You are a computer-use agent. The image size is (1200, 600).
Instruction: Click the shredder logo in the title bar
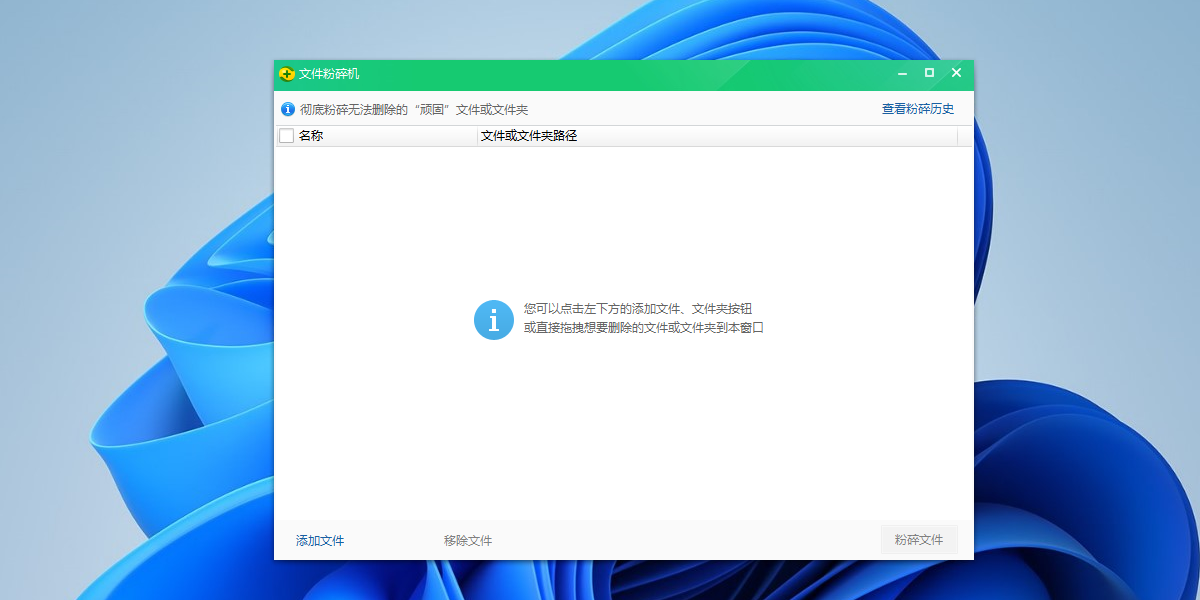coord(286,73)
